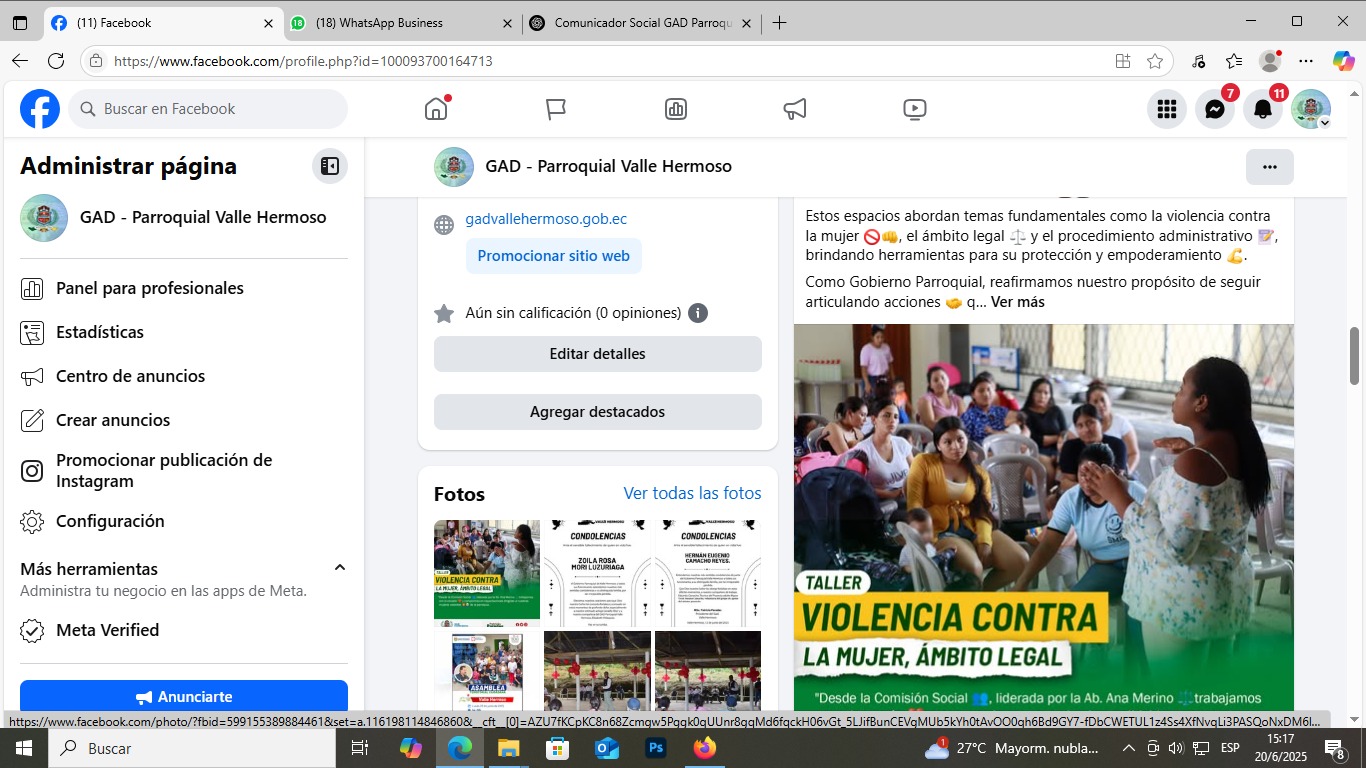Toggle the Administrar página sidebar panel

329,166
